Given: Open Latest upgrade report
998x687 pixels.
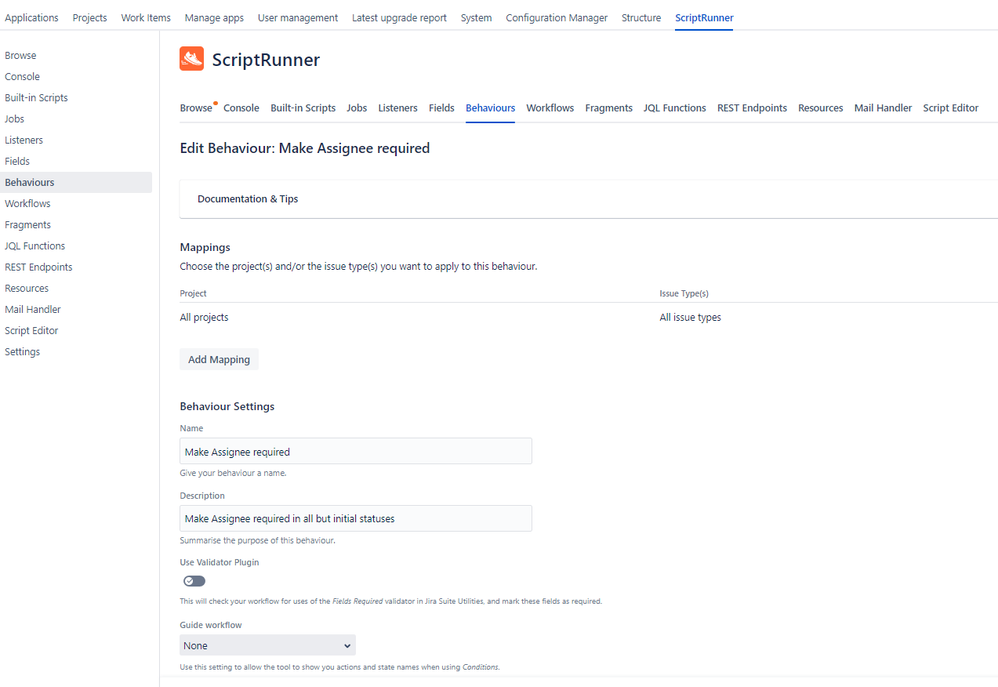Looking at the screenshot, I should (399, 18).
